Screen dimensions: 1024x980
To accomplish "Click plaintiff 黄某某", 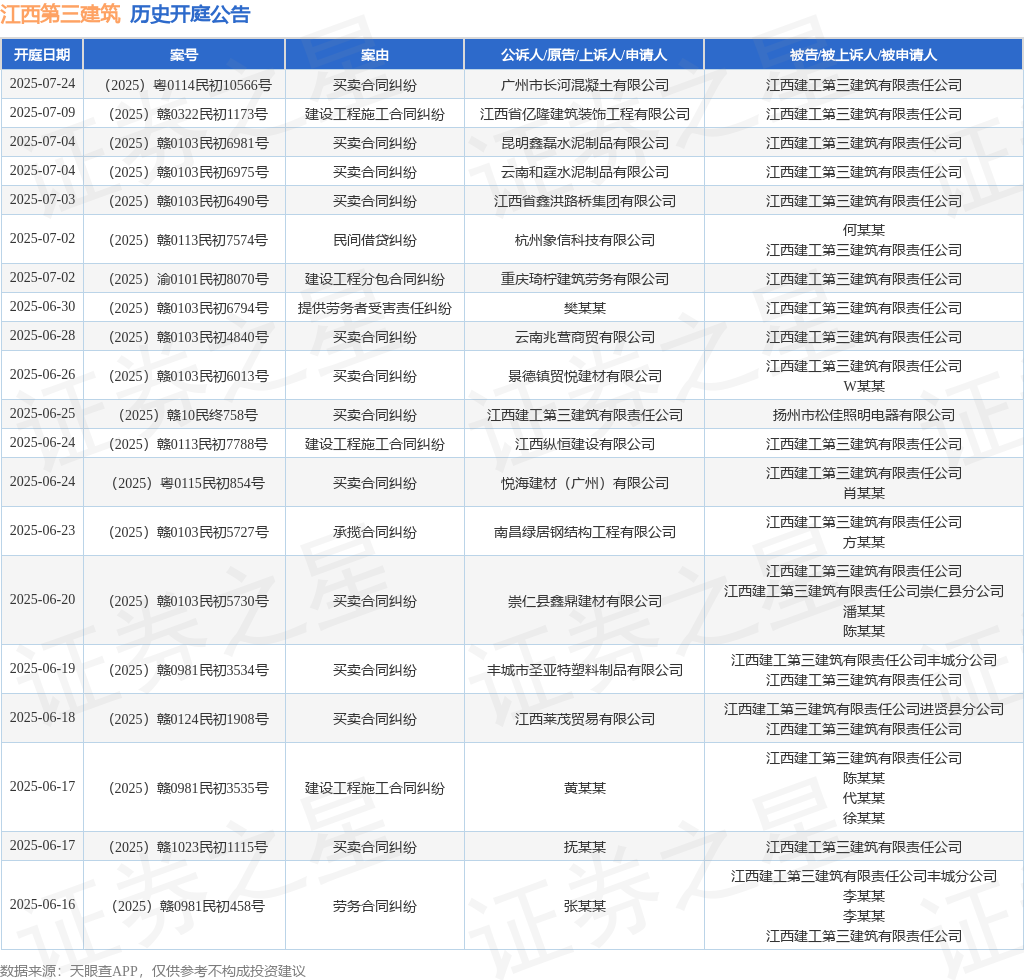I will point(584,788).
